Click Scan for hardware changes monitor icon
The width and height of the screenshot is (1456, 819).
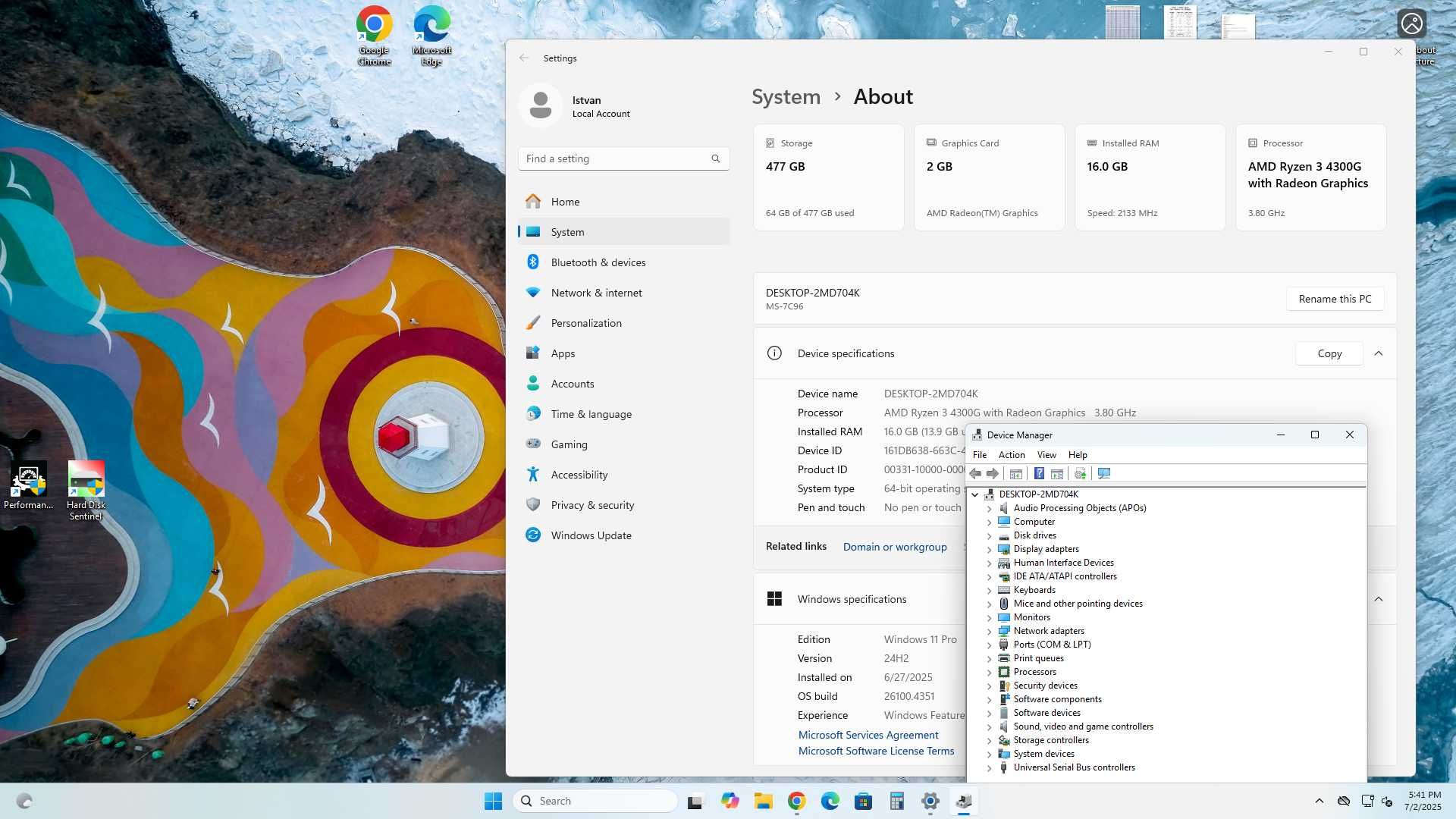[x=1104, y=474]
